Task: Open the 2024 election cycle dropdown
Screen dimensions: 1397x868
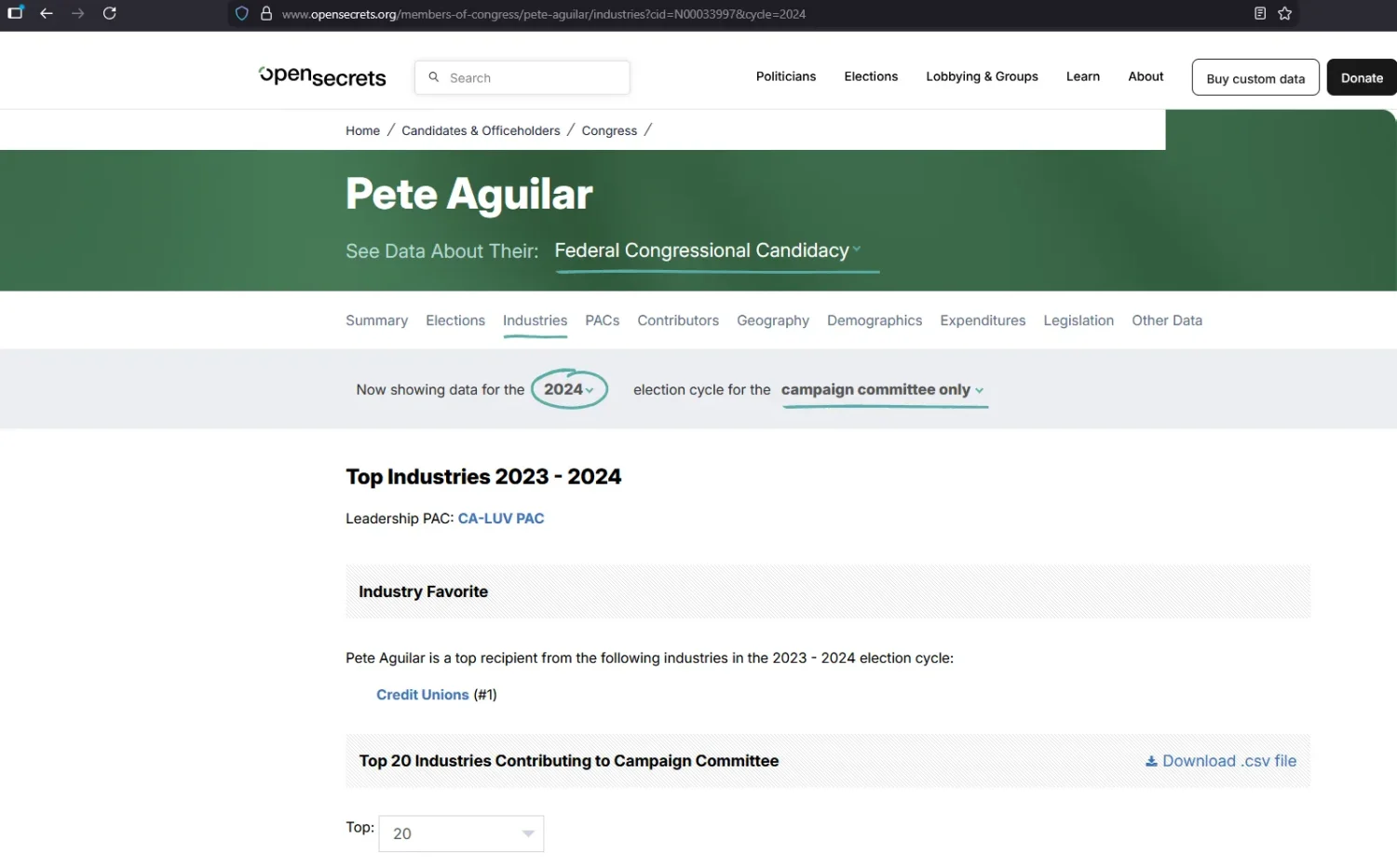Action: pyautogui.click(x=569, y=389)
